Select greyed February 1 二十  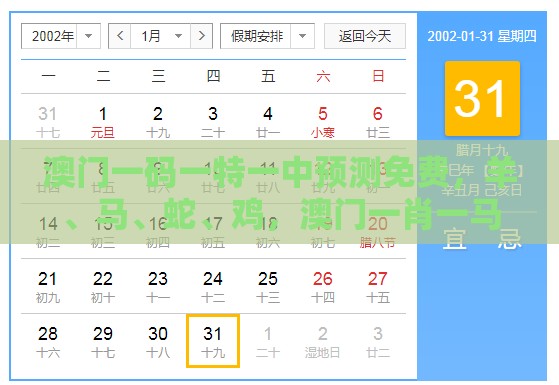coord(268,342)
